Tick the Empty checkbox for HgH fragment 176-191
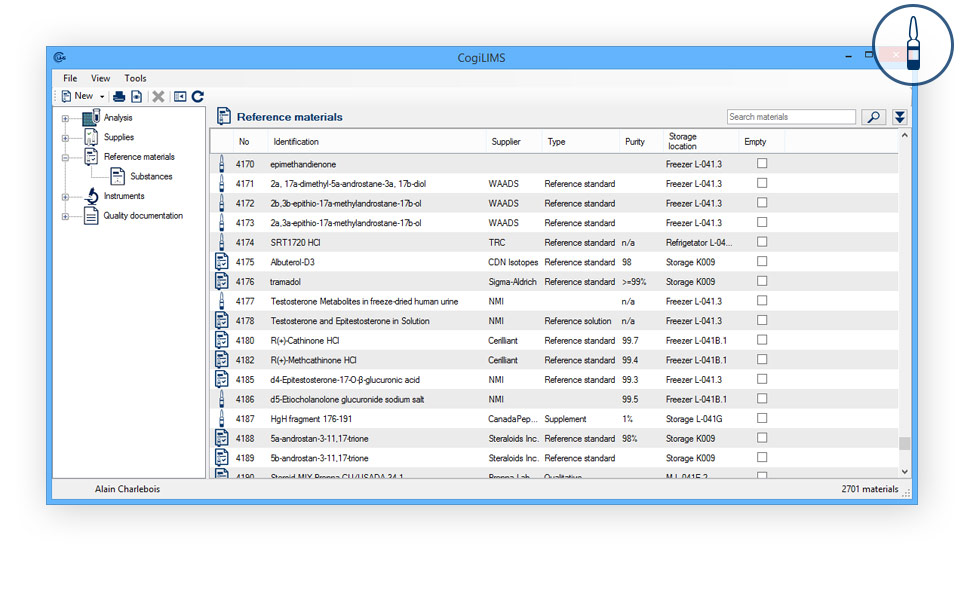Screen dimensions: 960x600 pyautogui.click(x=762, y=419)
